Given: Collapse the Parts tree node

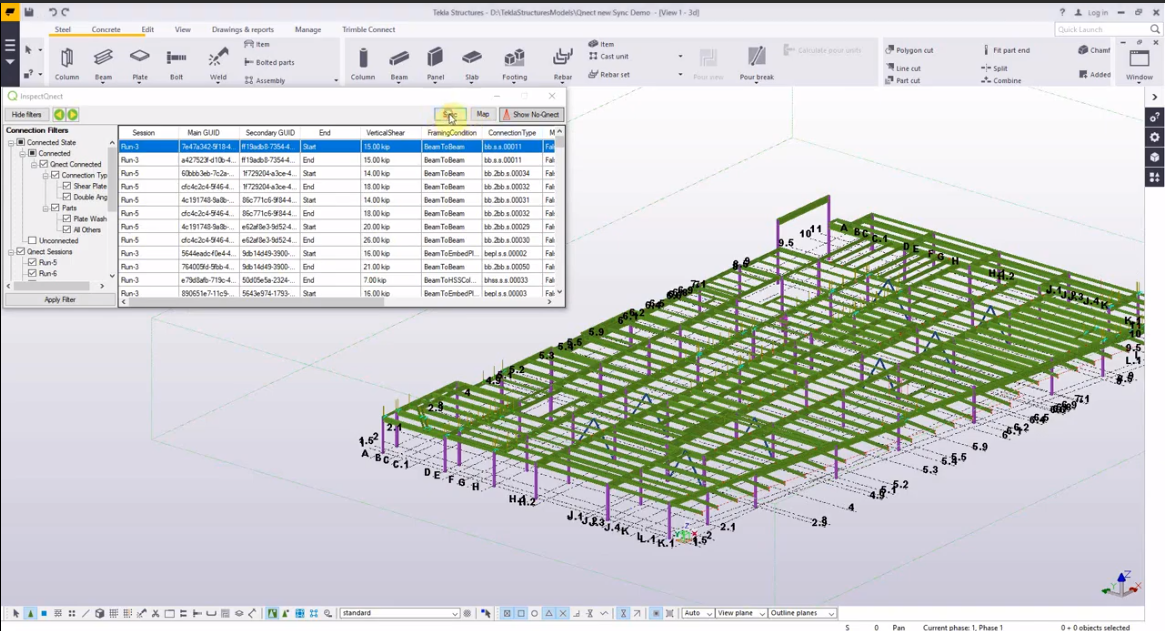Looking at the screenshot, I should (45, 208).
